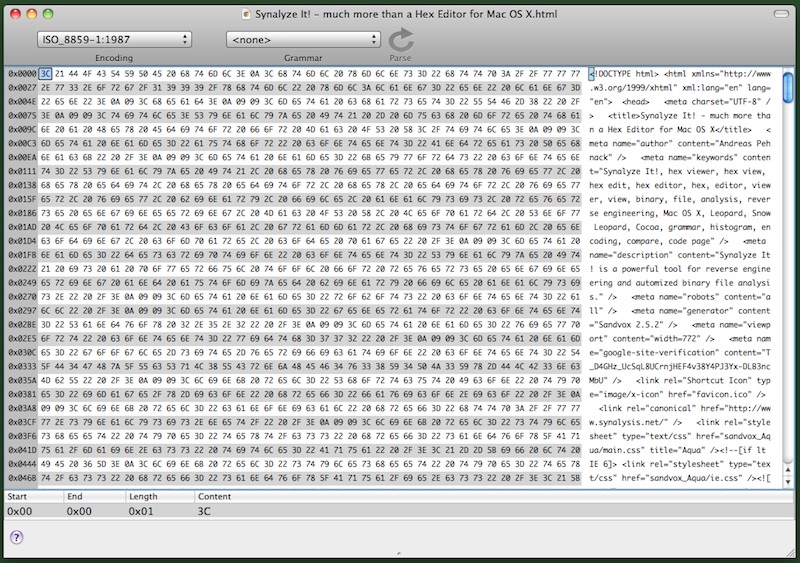Screen dimensions: 800x563
Task: Open help with the question mark button
Action: click(17, 537)
